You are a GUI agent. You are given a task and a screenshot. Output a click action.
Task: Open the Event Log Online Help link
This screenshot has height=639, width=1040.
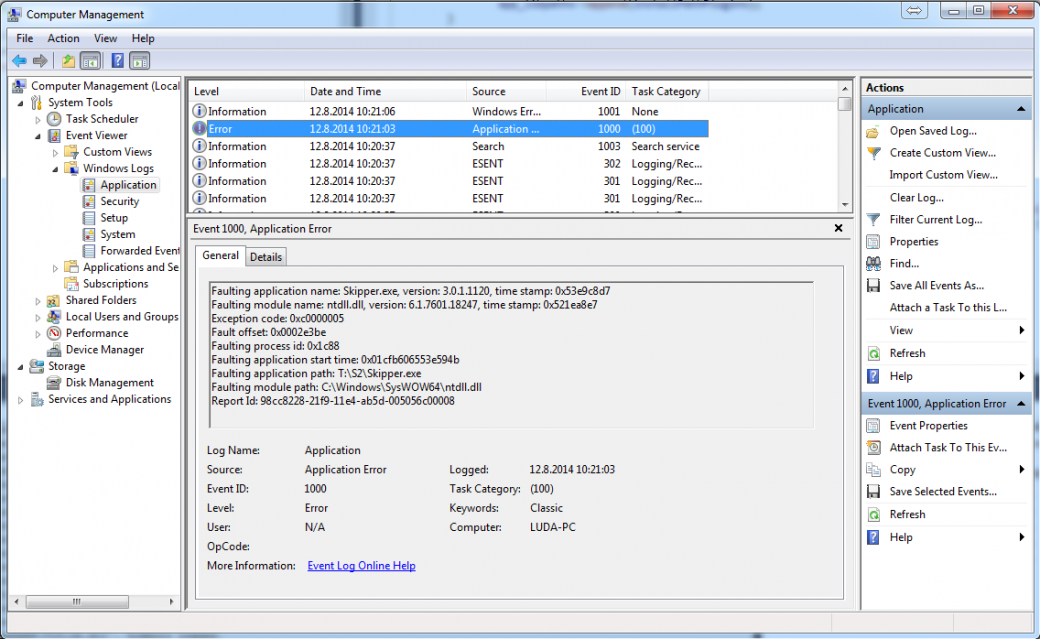coord(360,565)
